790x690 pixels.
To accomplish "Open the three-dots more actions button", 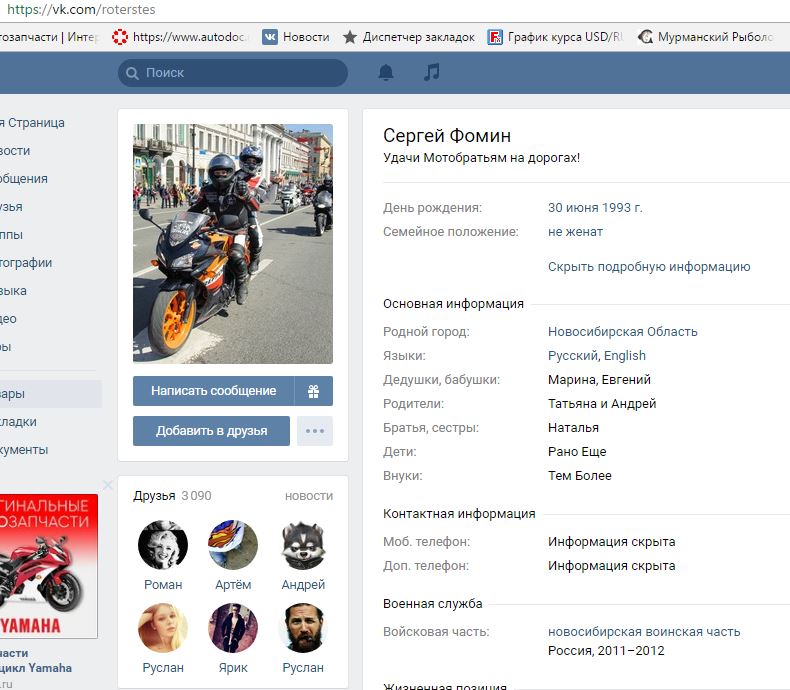I will (315, 431).
